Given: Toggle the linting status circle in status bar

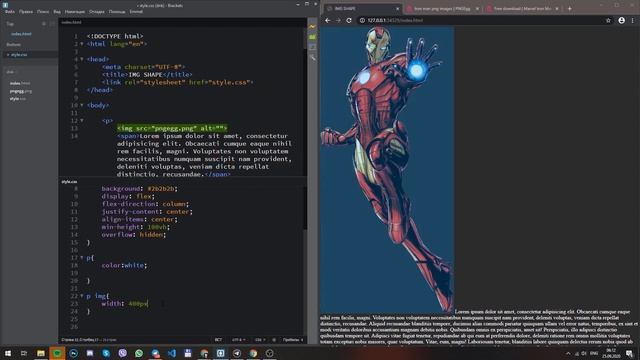Looking at the screenshot, I should 274,340.
